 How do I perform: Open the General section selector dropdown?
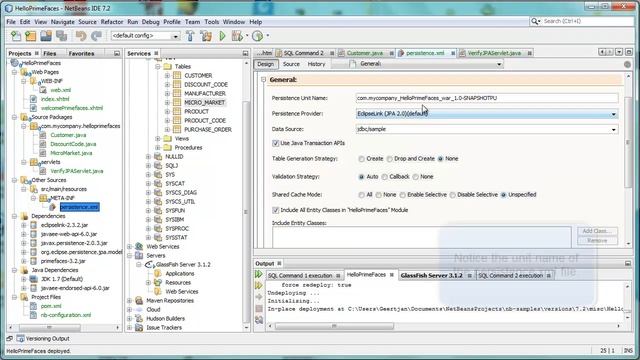pos(499,64)
